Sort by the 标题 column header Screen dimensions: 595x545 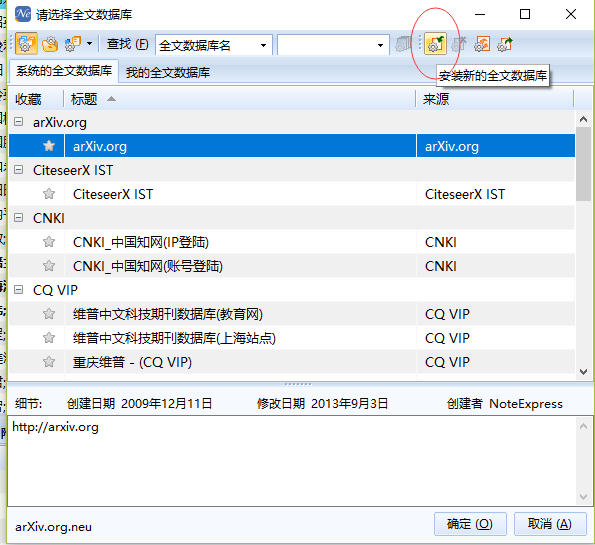pos(239,99)
